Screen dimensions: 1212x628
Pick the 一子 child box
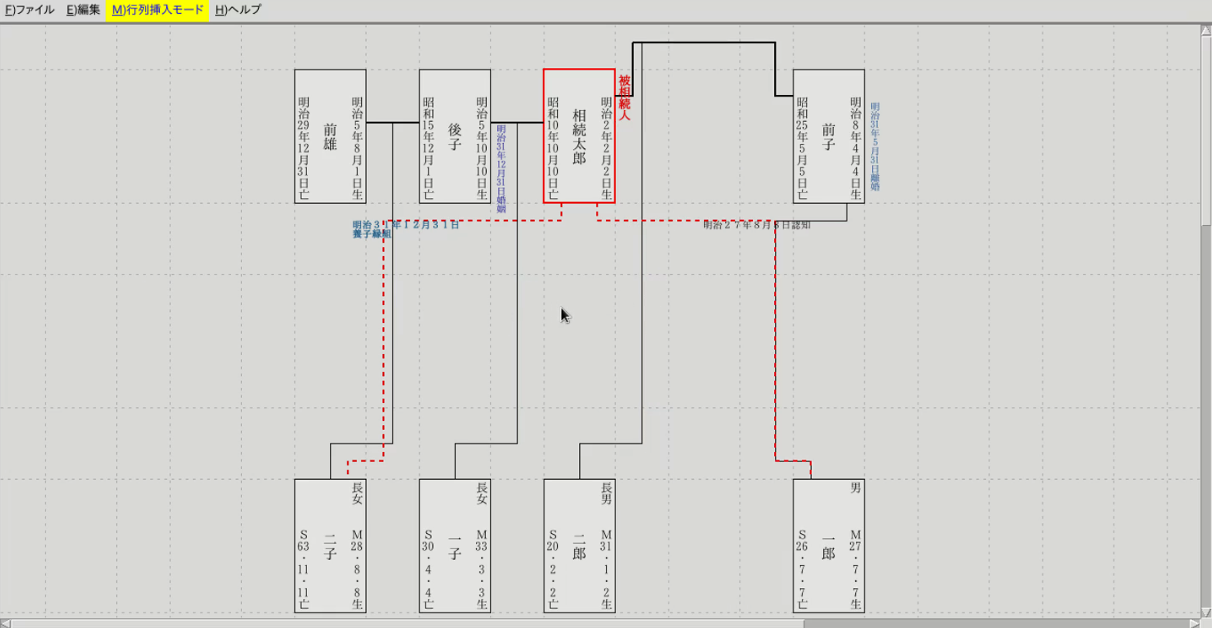[x=455, y=546]
